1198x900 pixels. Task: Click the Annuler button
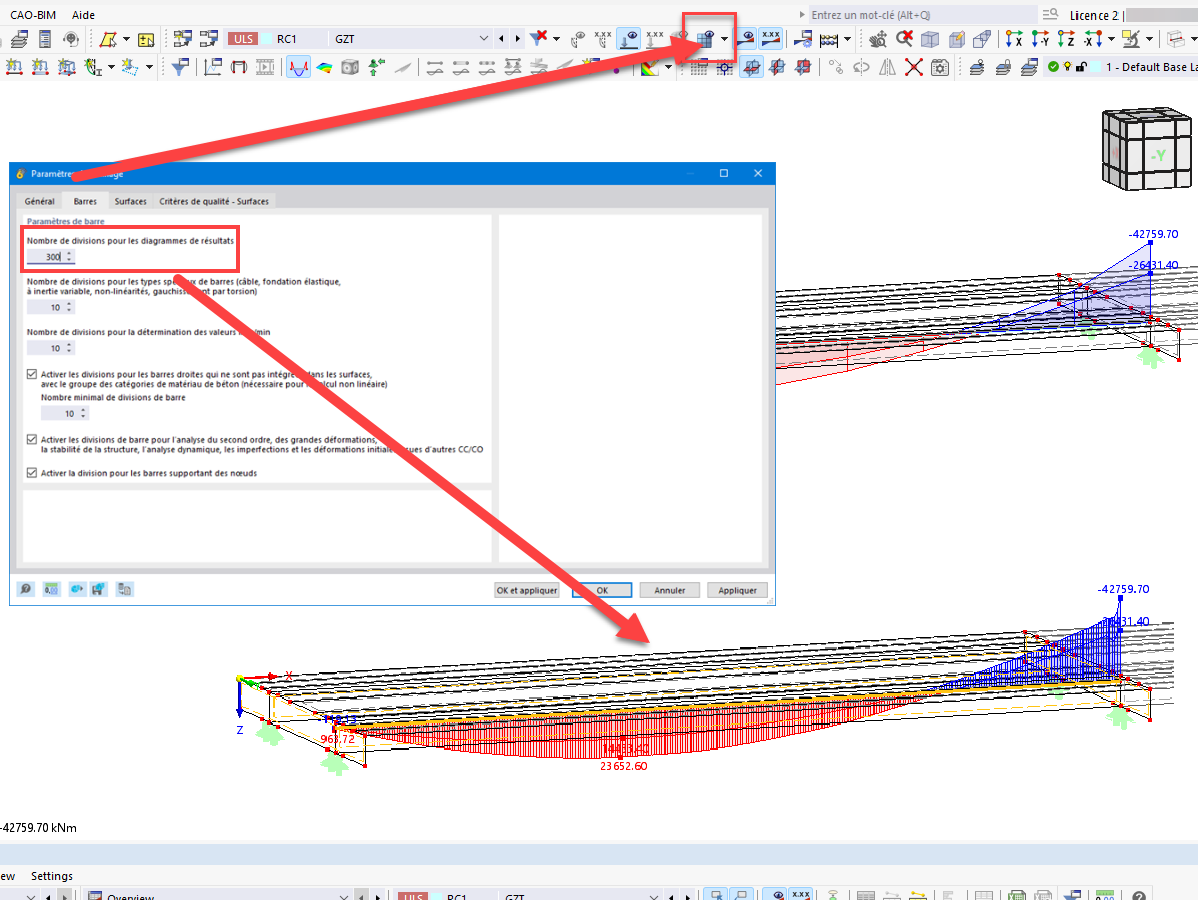pyautogui.click(x=670, y=590)
